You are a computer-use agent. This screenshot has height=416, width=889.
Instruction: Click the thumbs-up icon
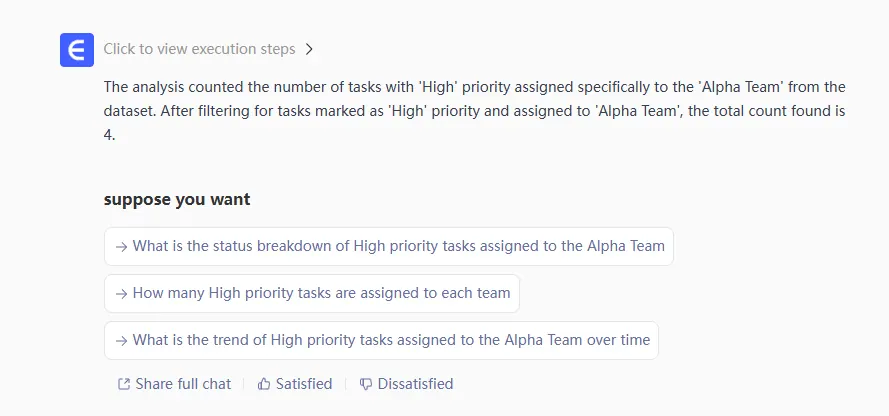coord(264,384)
